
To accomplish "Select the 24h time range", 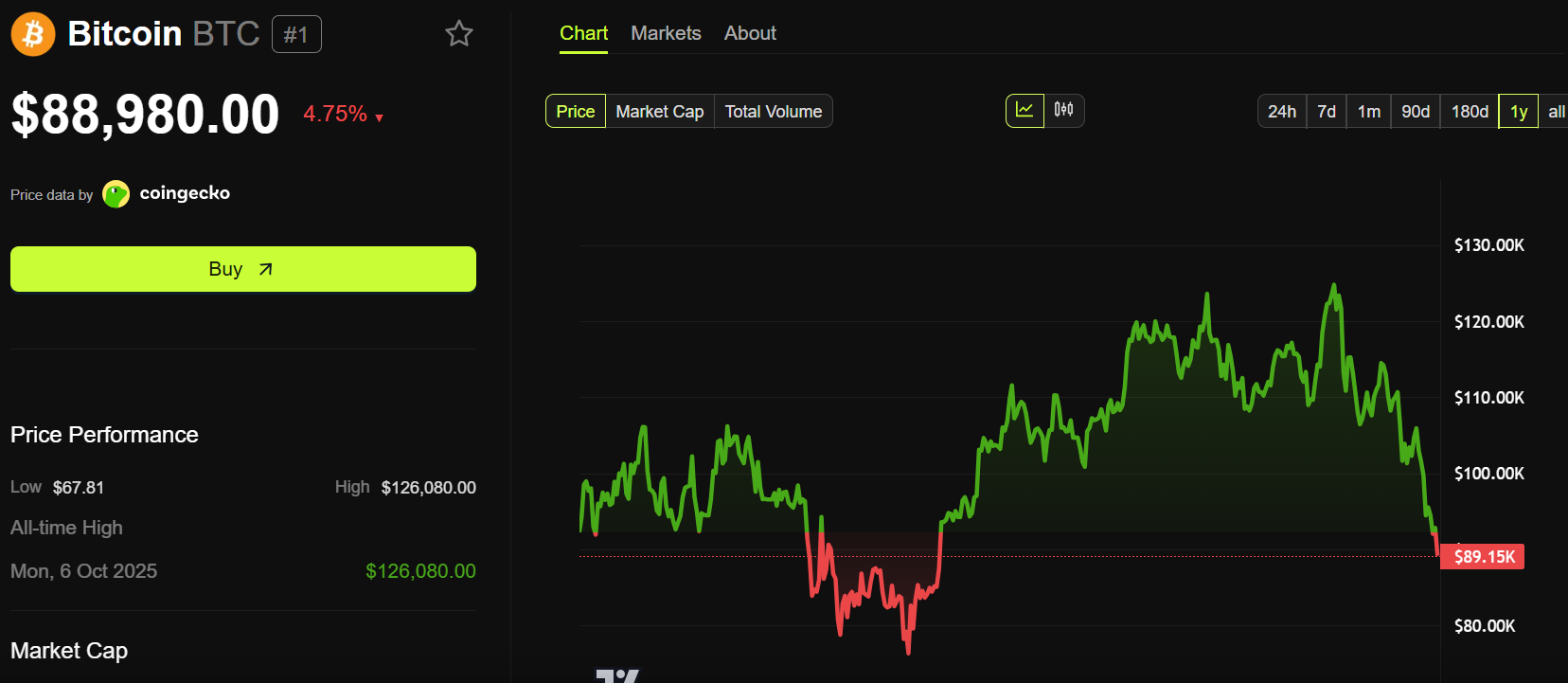I will click(1281, 112).
